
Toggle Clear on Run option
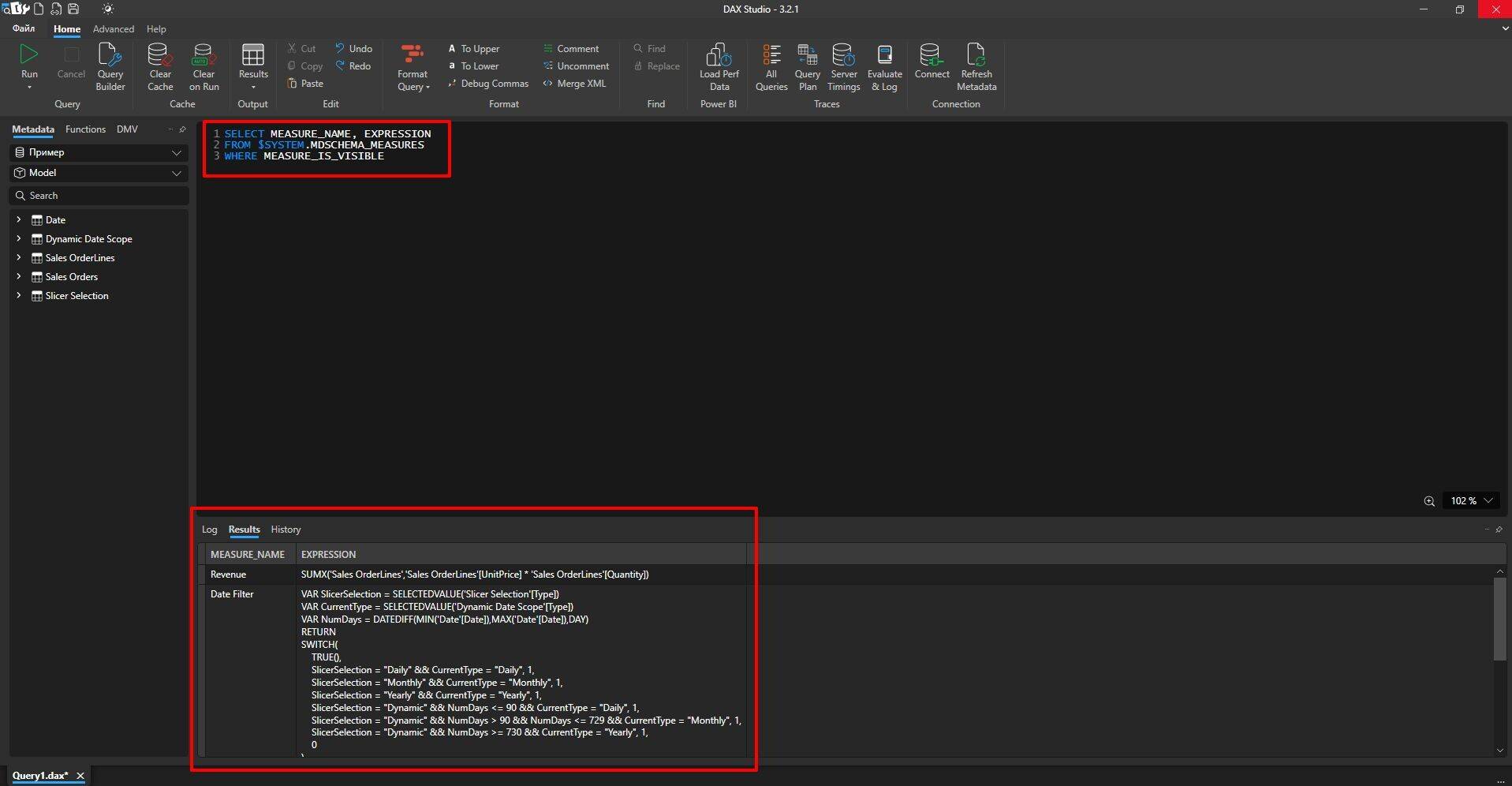point(204,67)
